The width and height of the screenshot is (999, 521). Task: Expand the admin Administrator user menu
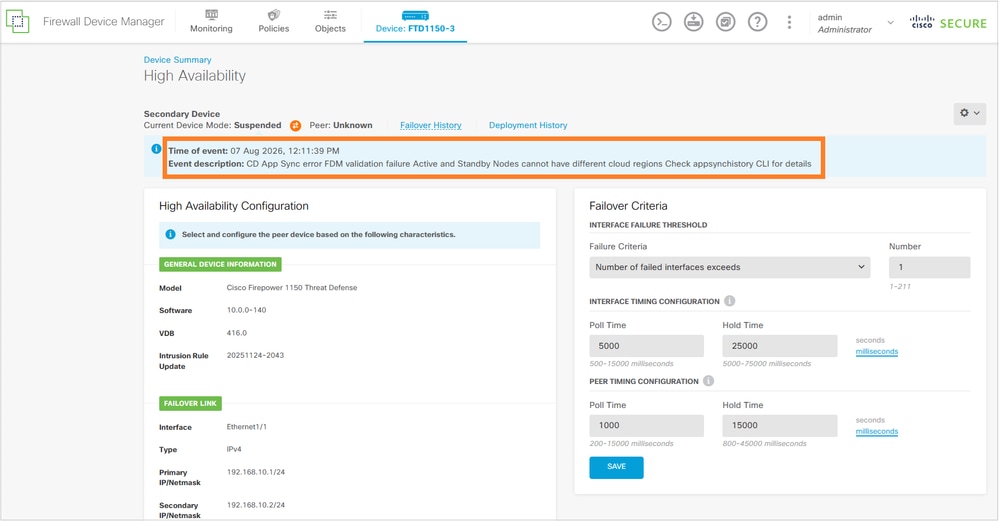[855, 23]
